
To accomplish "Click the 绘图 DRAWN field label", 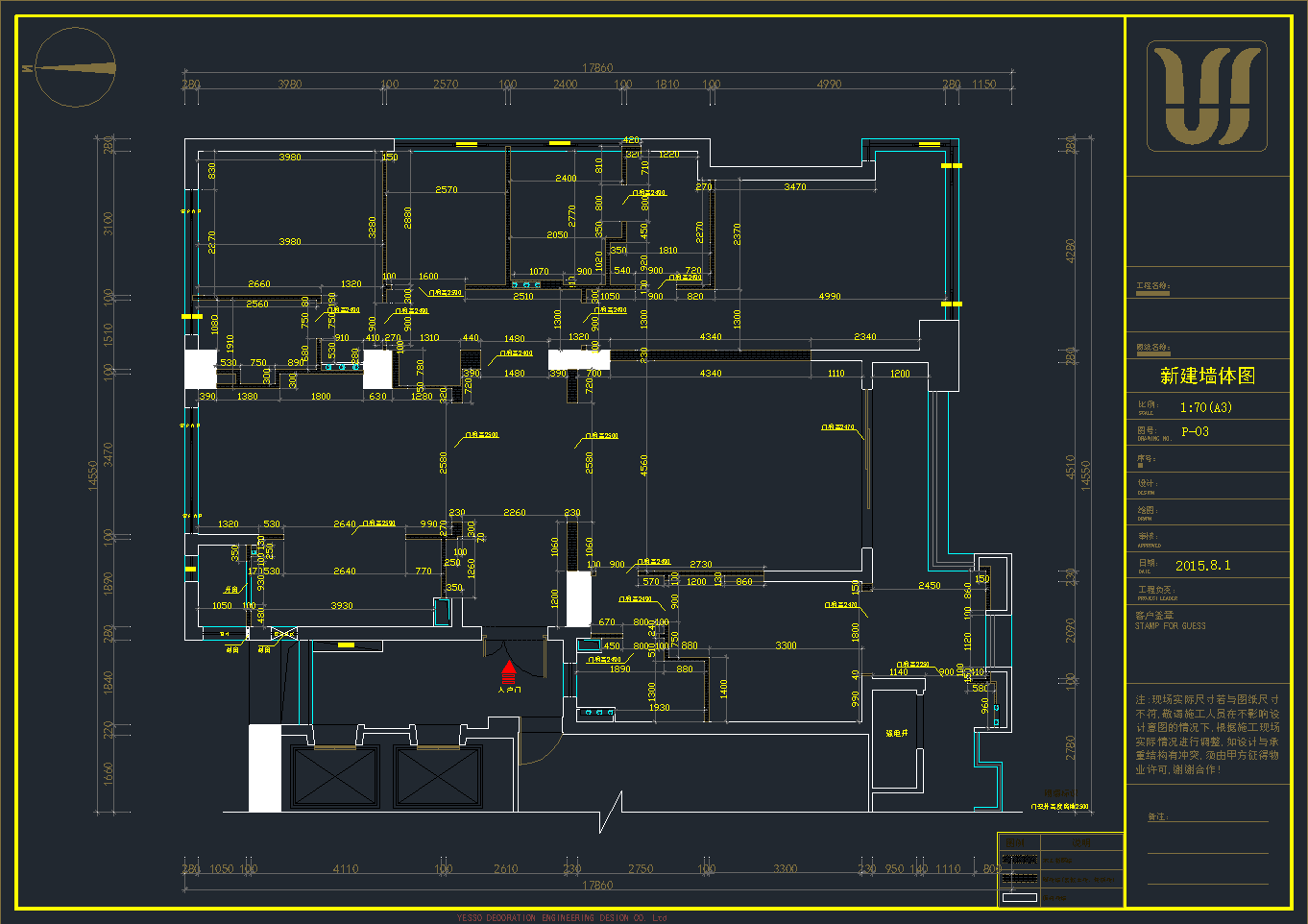I will pyautogui.click(x=1147, y=514).
